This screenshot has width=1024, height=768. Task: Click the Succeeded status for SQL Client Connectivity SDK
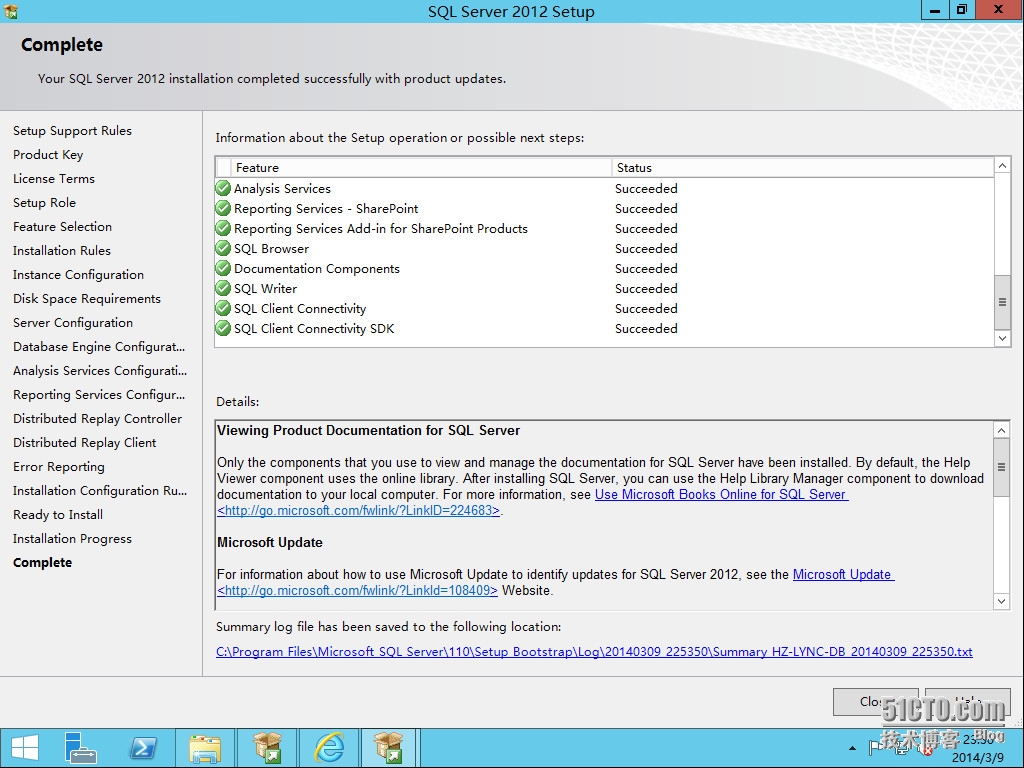[x=647, y=328]
